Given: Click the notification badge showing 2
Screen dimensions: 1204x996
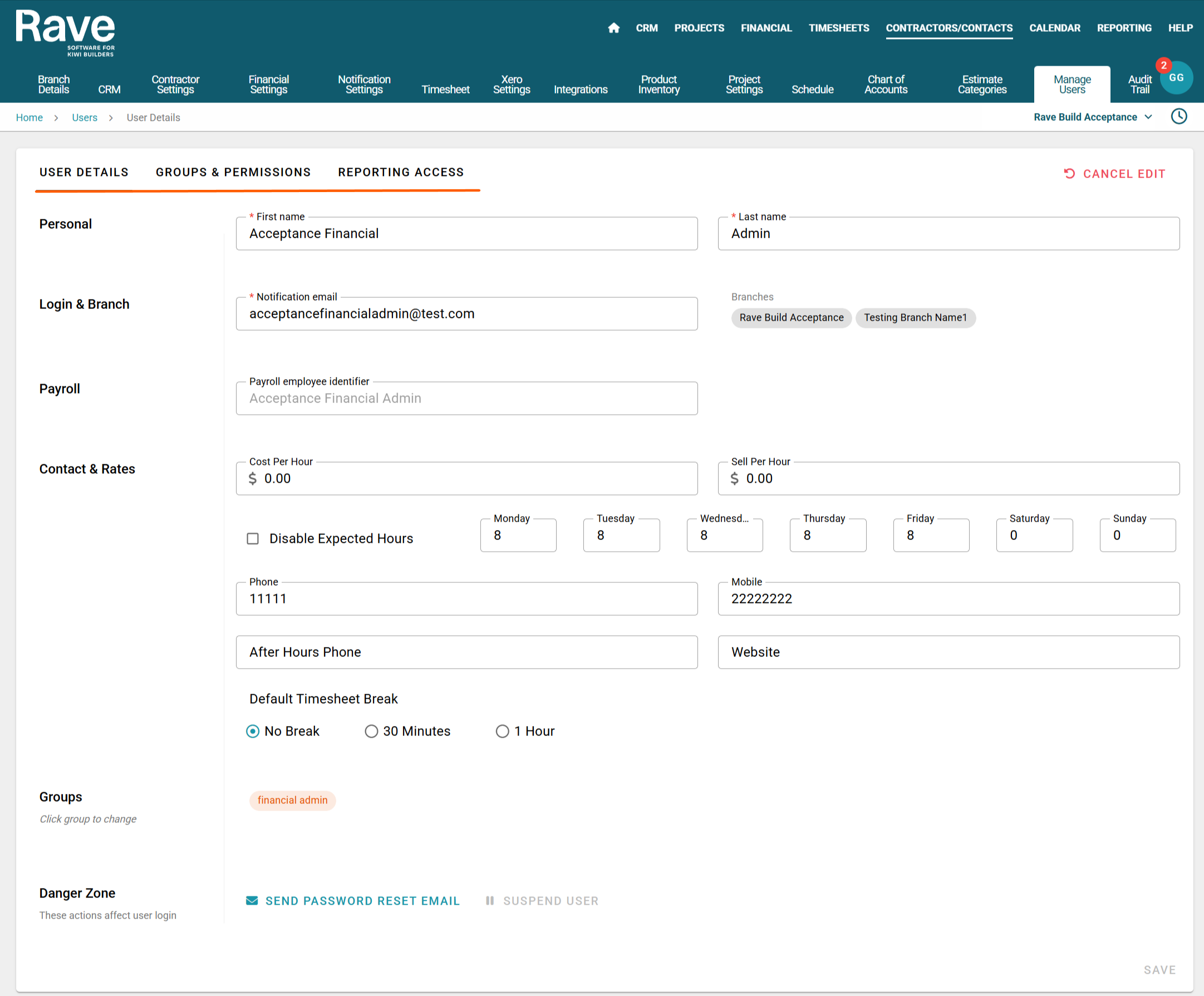Looking at the screenshot, I should click(x=1163, y=65).
